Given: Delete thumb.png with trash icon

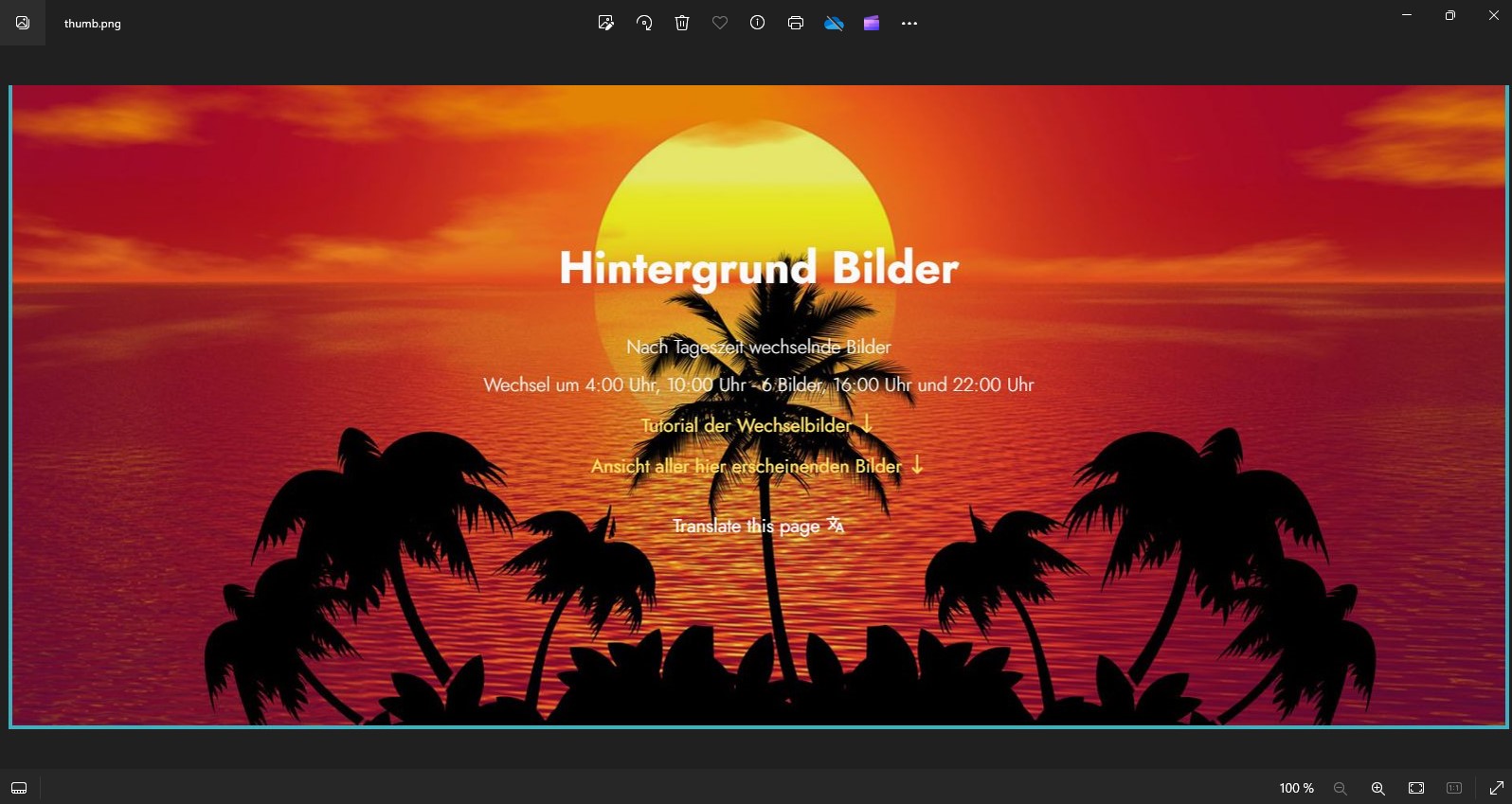Looking at the screenshot, I should [x=682, y=23].
